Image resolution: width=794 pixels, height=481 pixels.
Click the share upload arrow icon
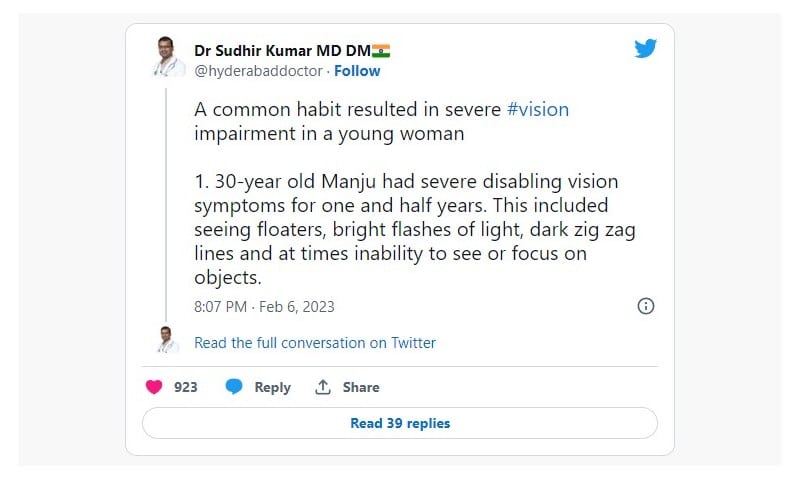point(323,387)
